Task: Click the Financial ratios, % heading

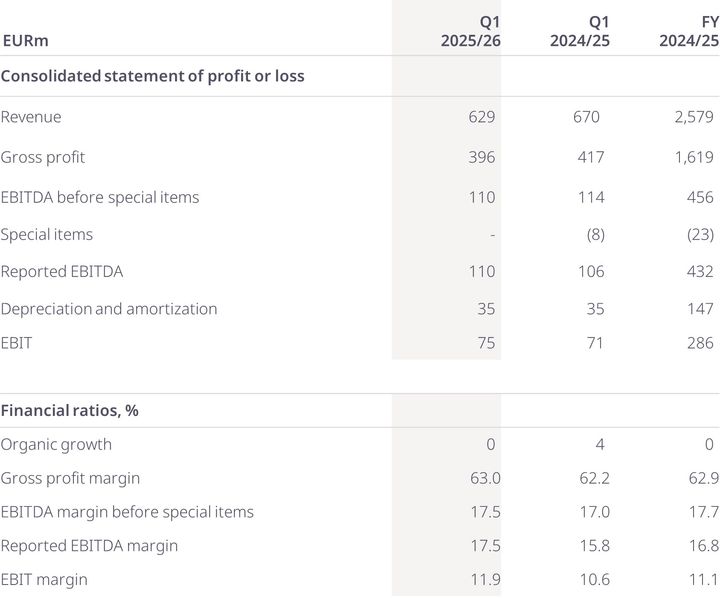Action: tap(69, 411)
